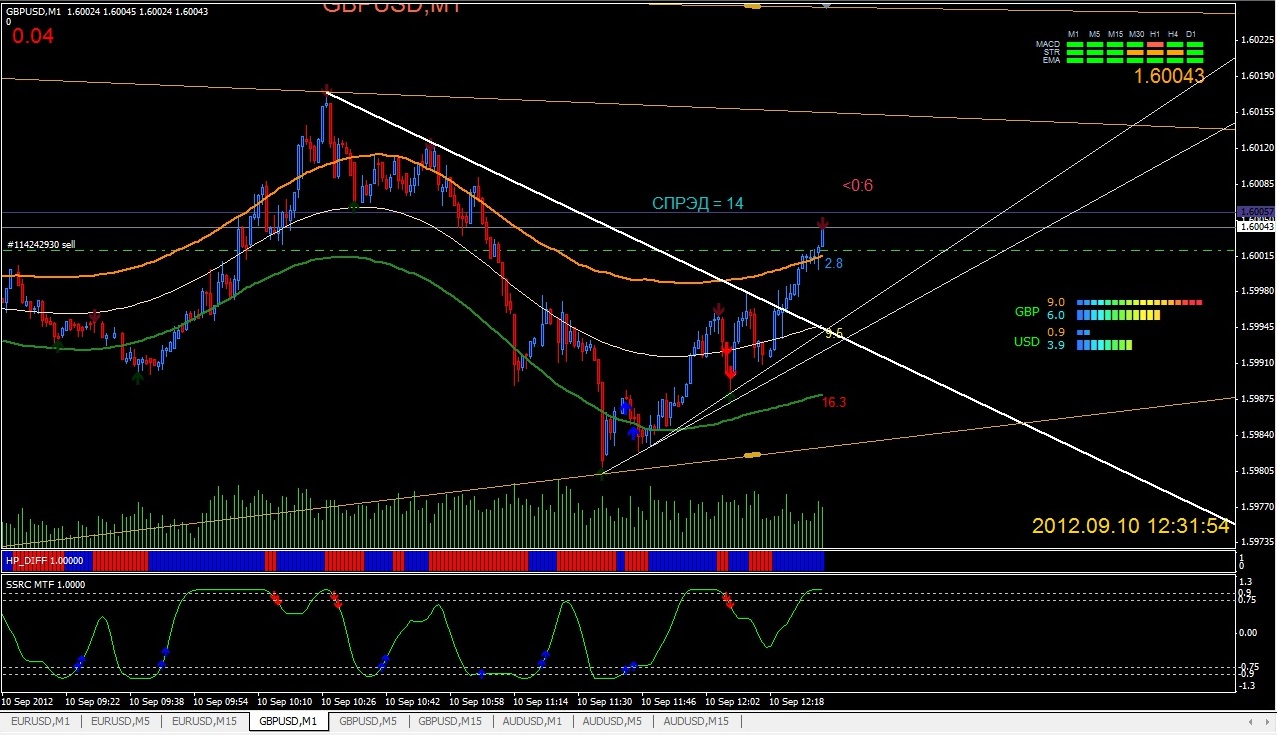Screen dimensions: 1277x735
Task: Click the "<0:6" candle timer text
Action: pyautogui.click(x=857, y=185)
